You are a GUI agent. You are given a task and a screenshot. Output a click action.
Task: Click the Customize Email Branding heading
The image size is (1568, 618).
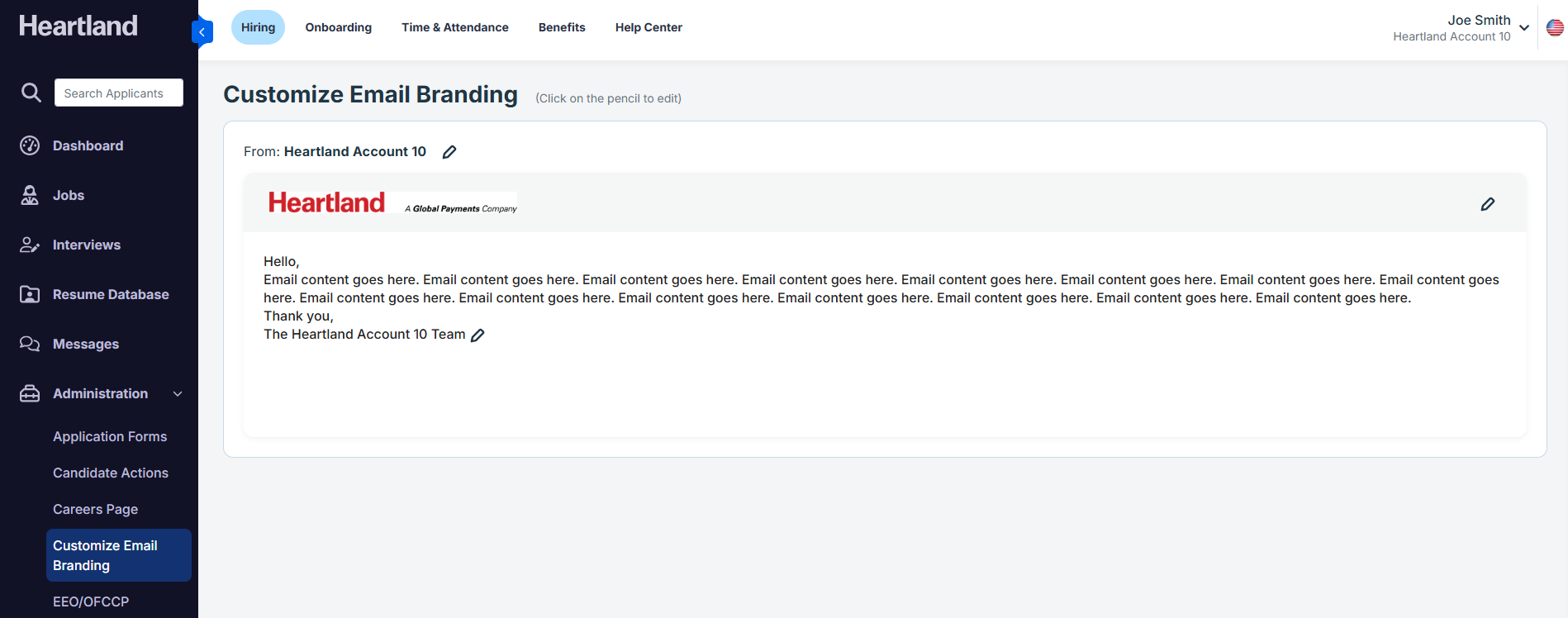[x=371, y=94]
